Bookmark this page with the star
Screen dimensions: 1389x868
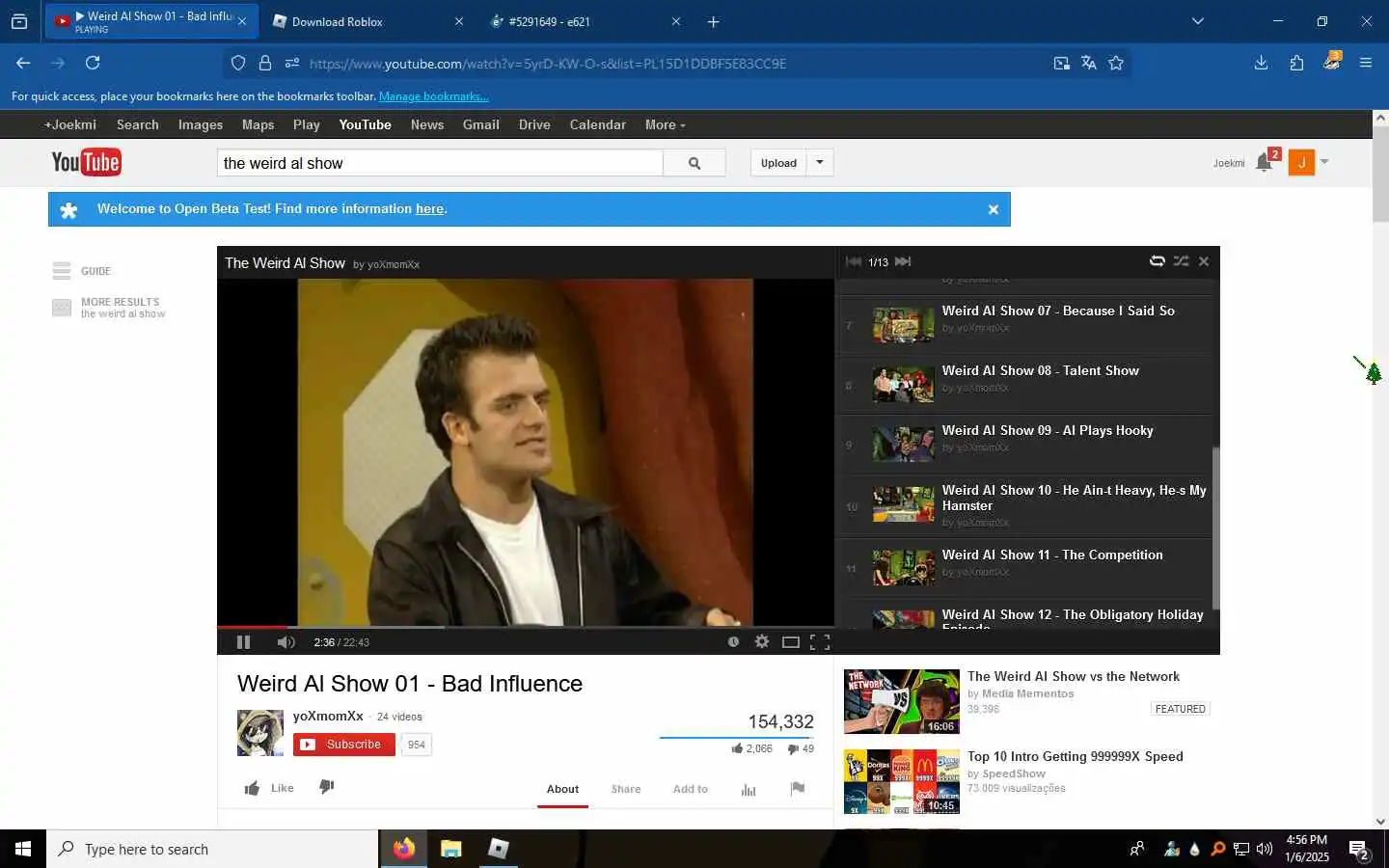[1116, 63]
